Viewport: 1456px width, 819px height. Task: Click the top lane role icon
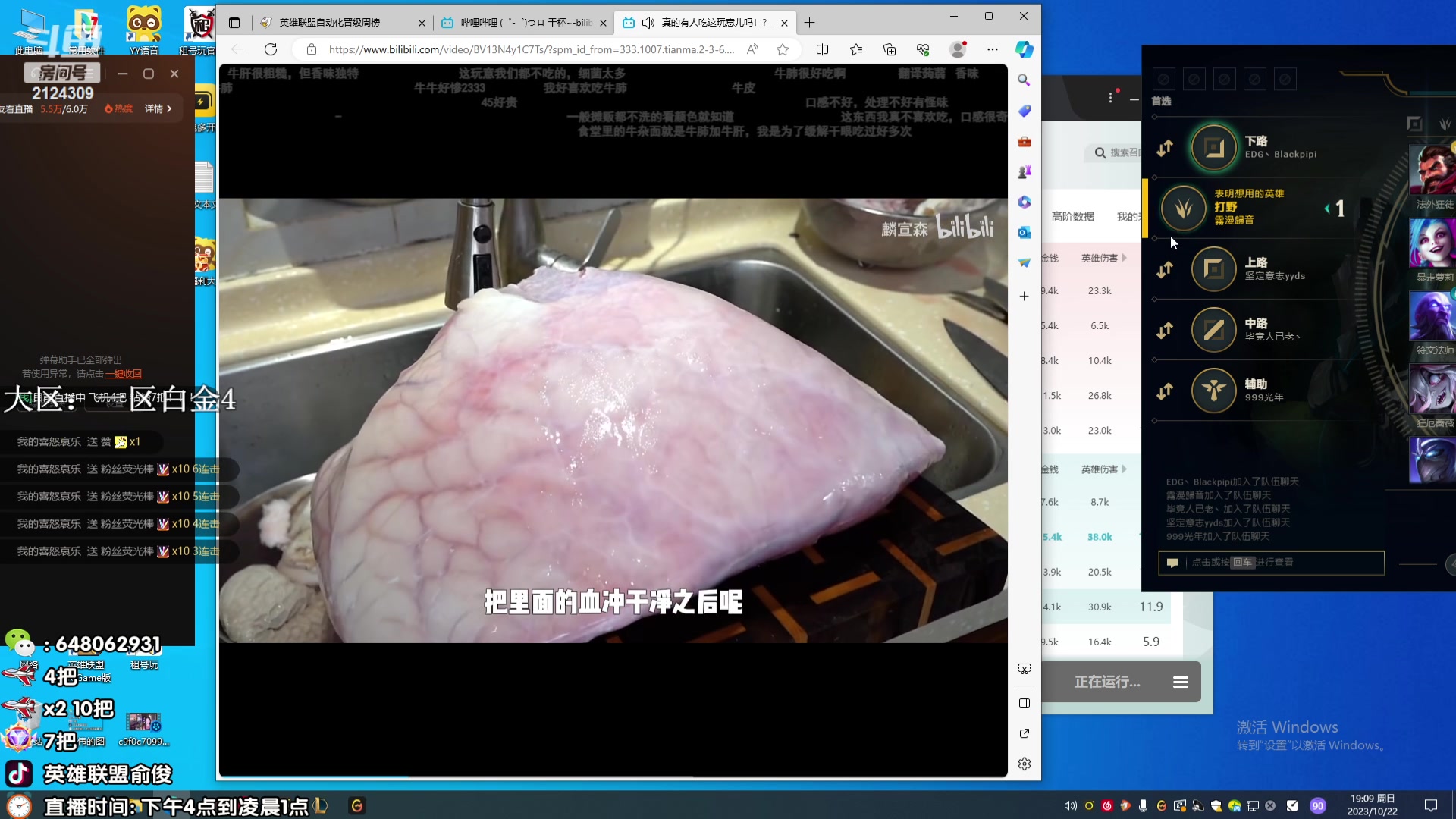point(1214,268)
